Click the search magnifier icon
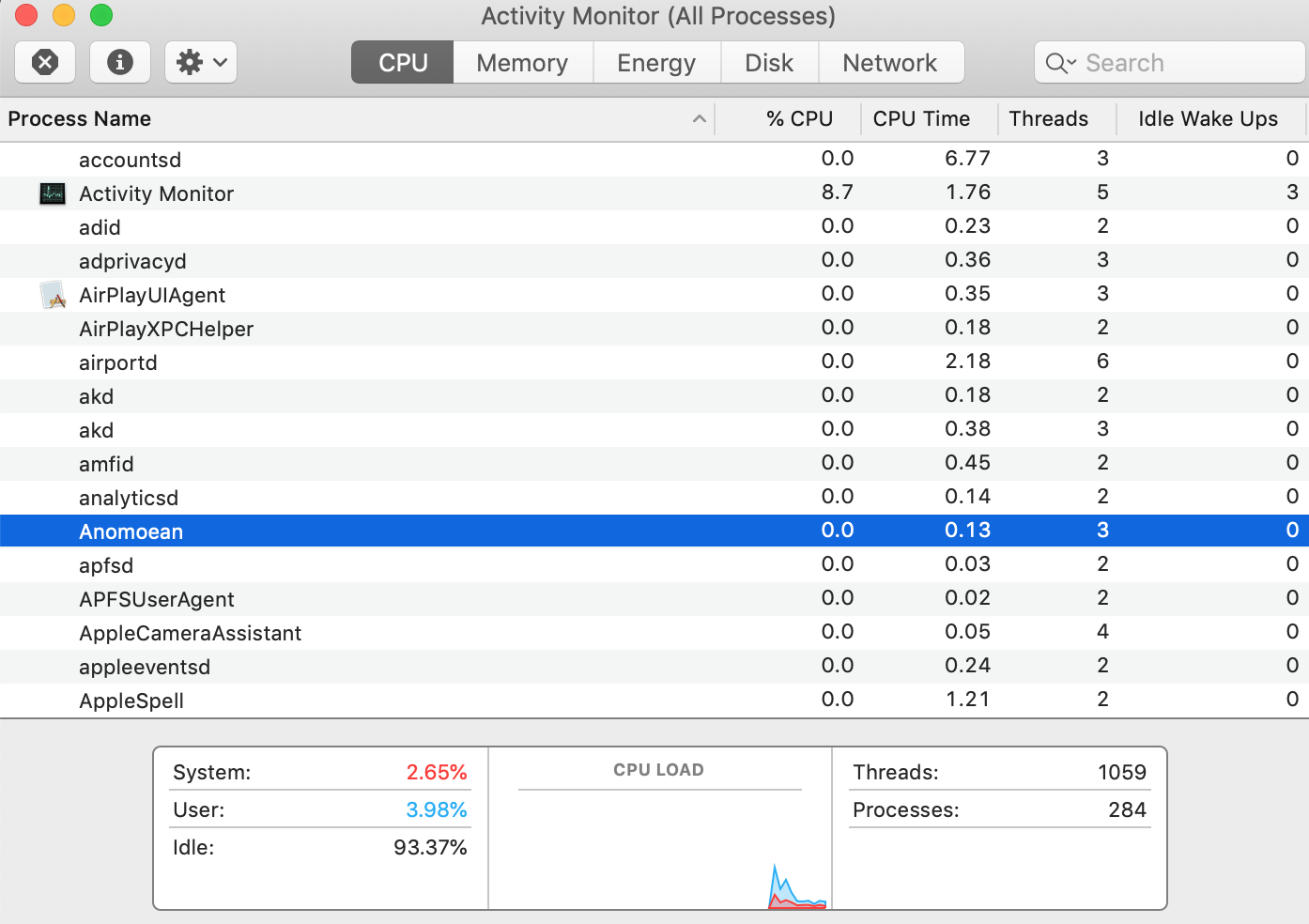 tap(1061, 63)
